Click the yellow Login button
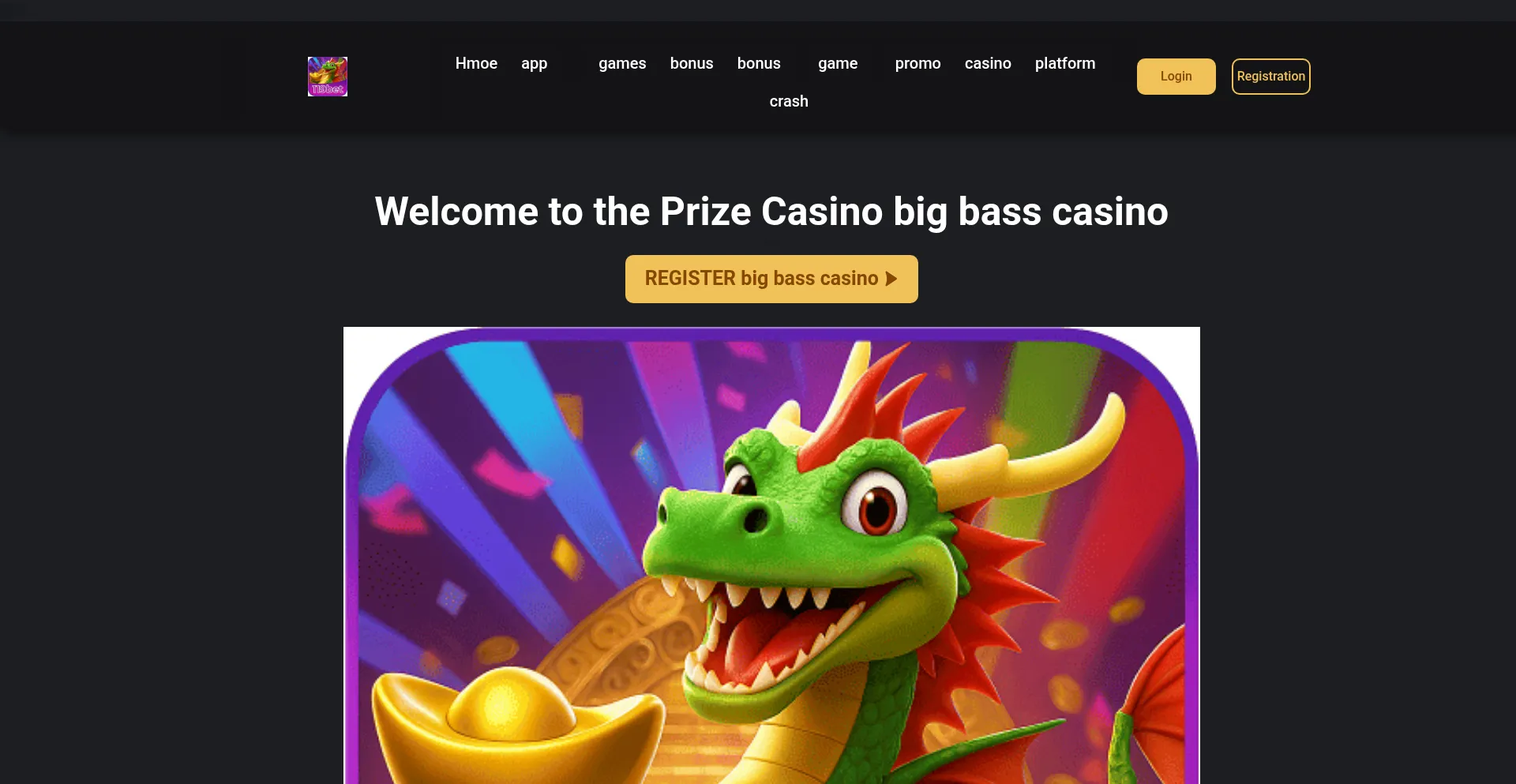Screen dimensions: 1516x784 pyautogui.click(x=1176, y=77)
